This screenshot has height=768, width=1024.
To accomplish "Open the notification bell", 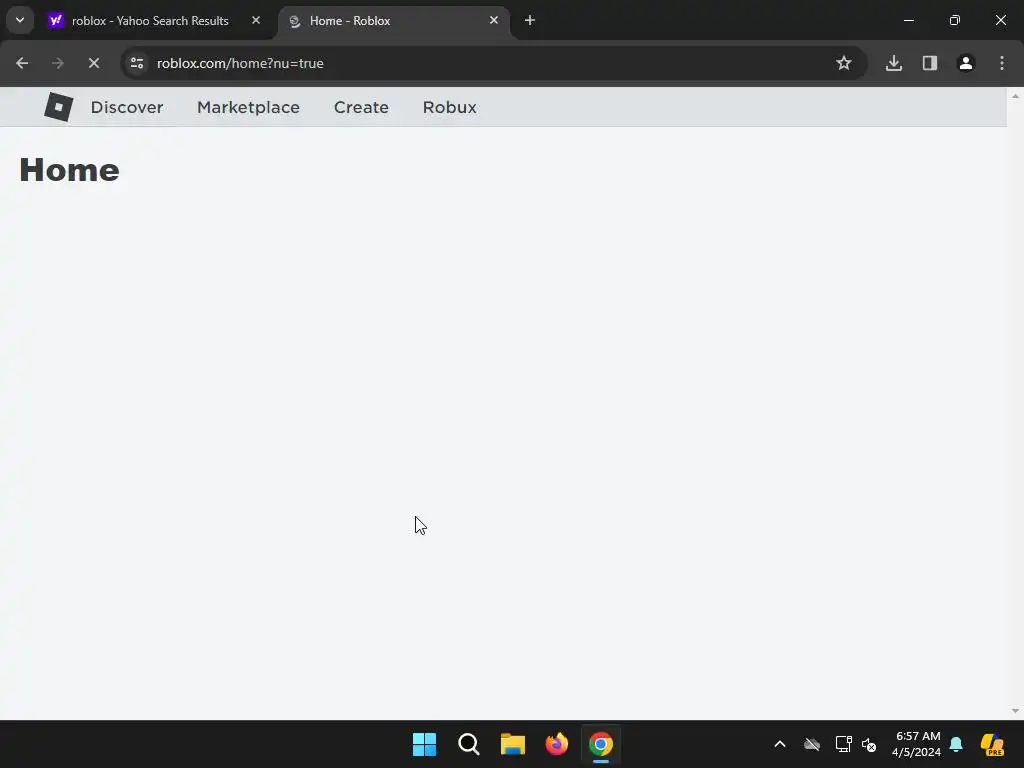I will tap(956, 744).
